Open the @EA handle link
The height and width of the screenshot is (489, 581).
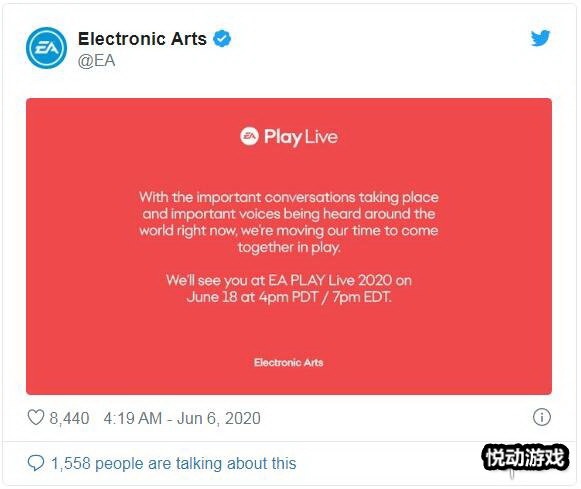click(x=96, y=60)
